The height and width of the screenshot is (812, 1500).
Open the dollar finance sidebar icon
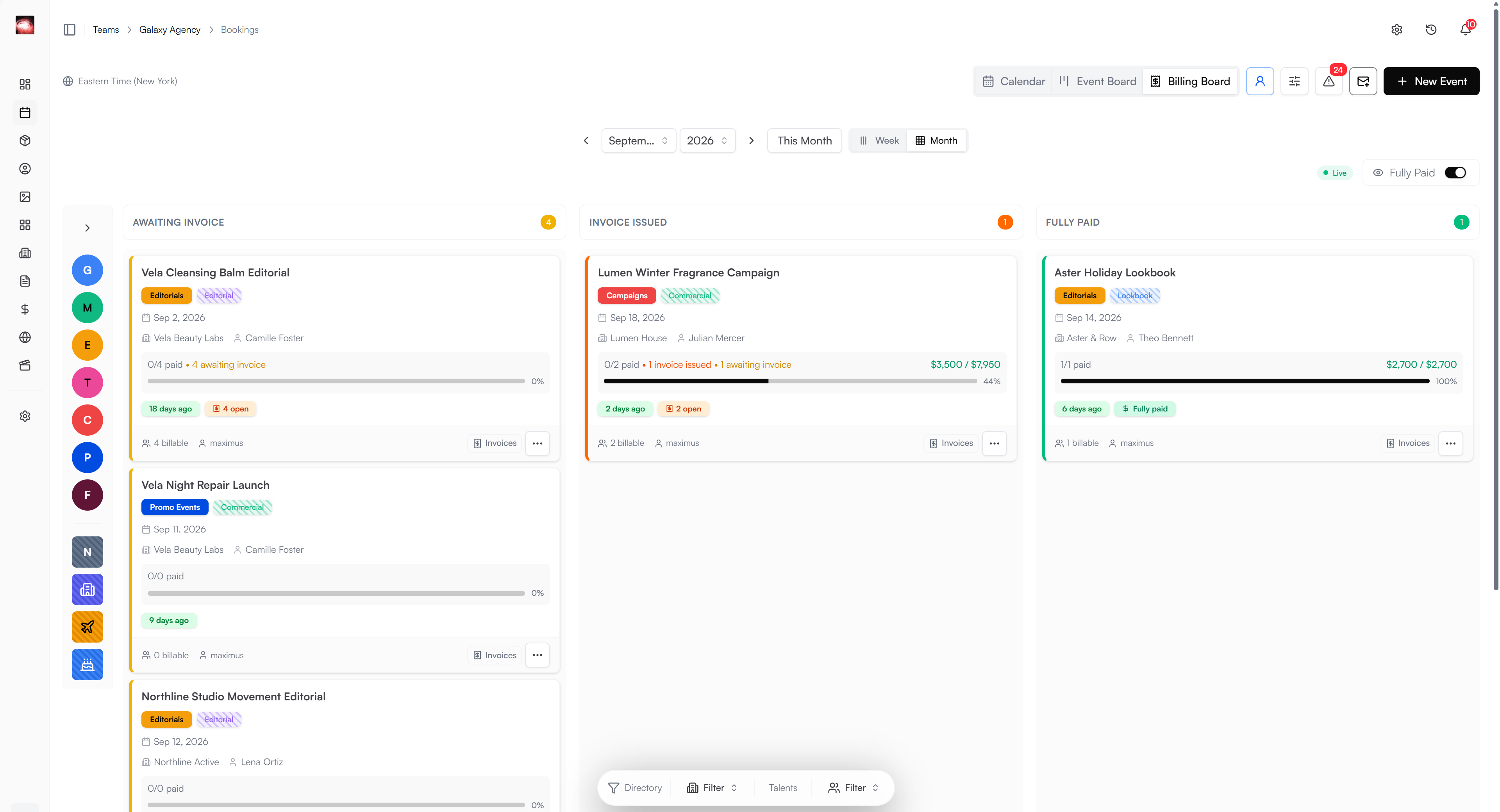[x=25, y=309]
